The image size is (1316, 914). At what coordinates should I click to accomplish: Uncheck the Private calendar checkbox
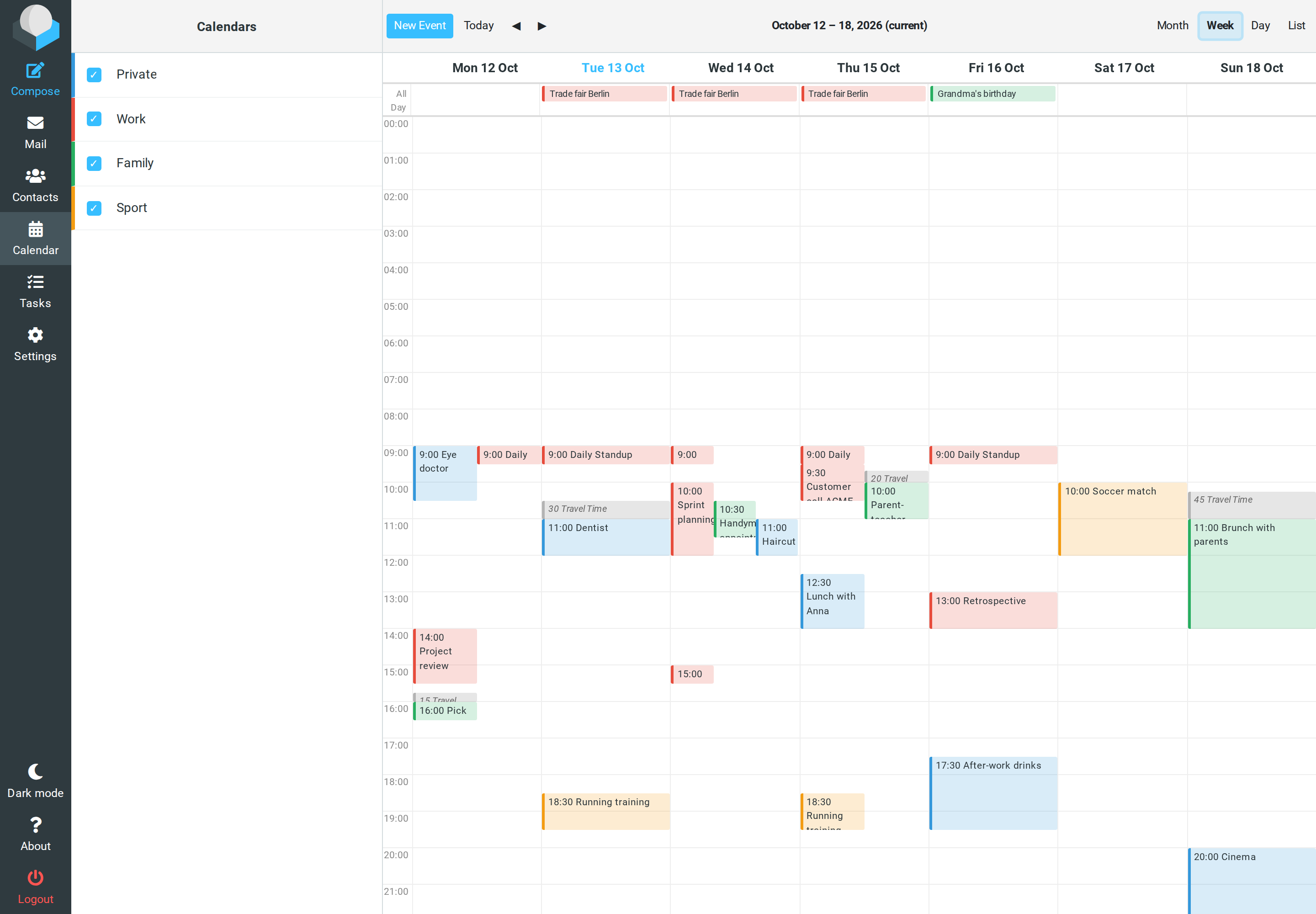coord(94,74)
